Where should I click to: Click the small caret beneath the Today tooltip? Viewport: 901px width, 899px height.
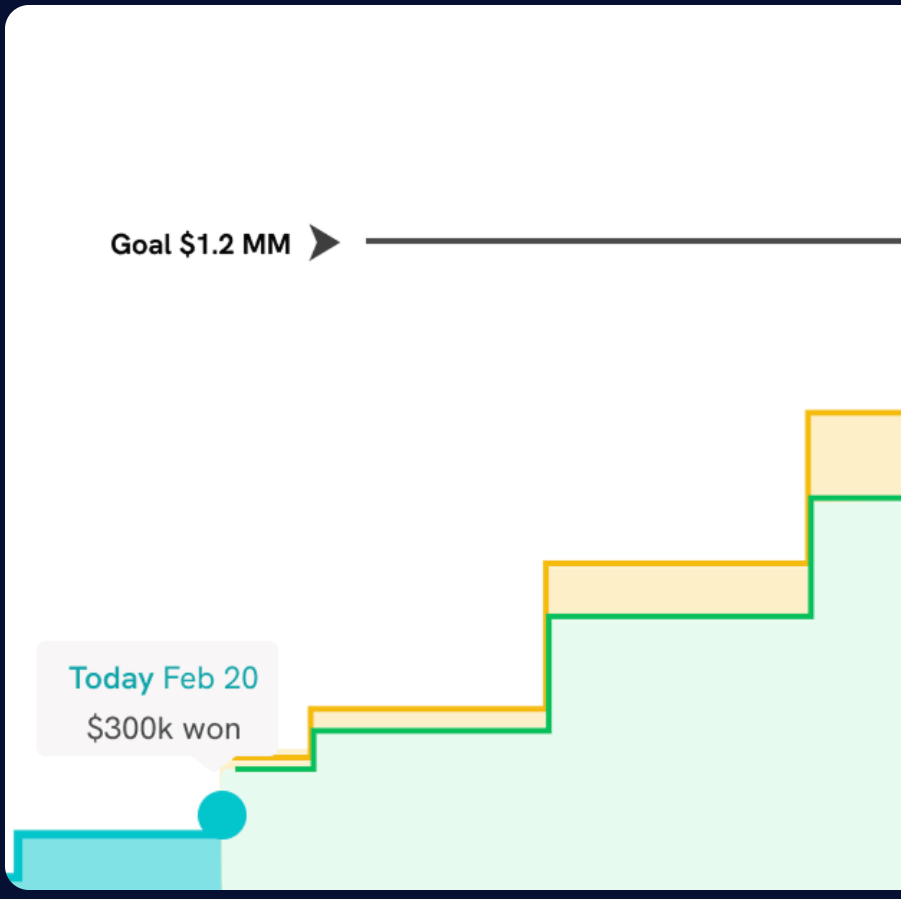212,763
